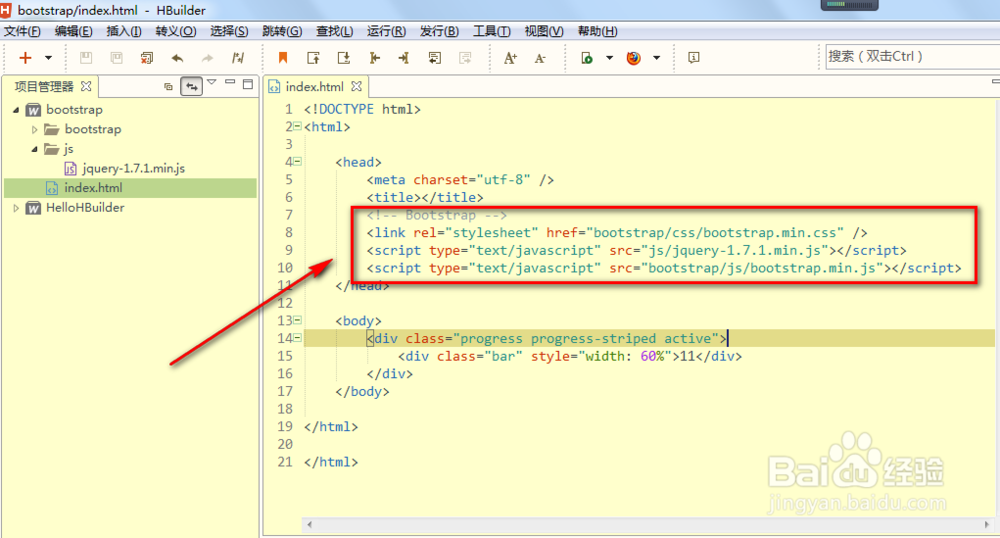This screenshot has height=538, width=1000.
Task: Click the search box field
Action: (x=912, y=57)
